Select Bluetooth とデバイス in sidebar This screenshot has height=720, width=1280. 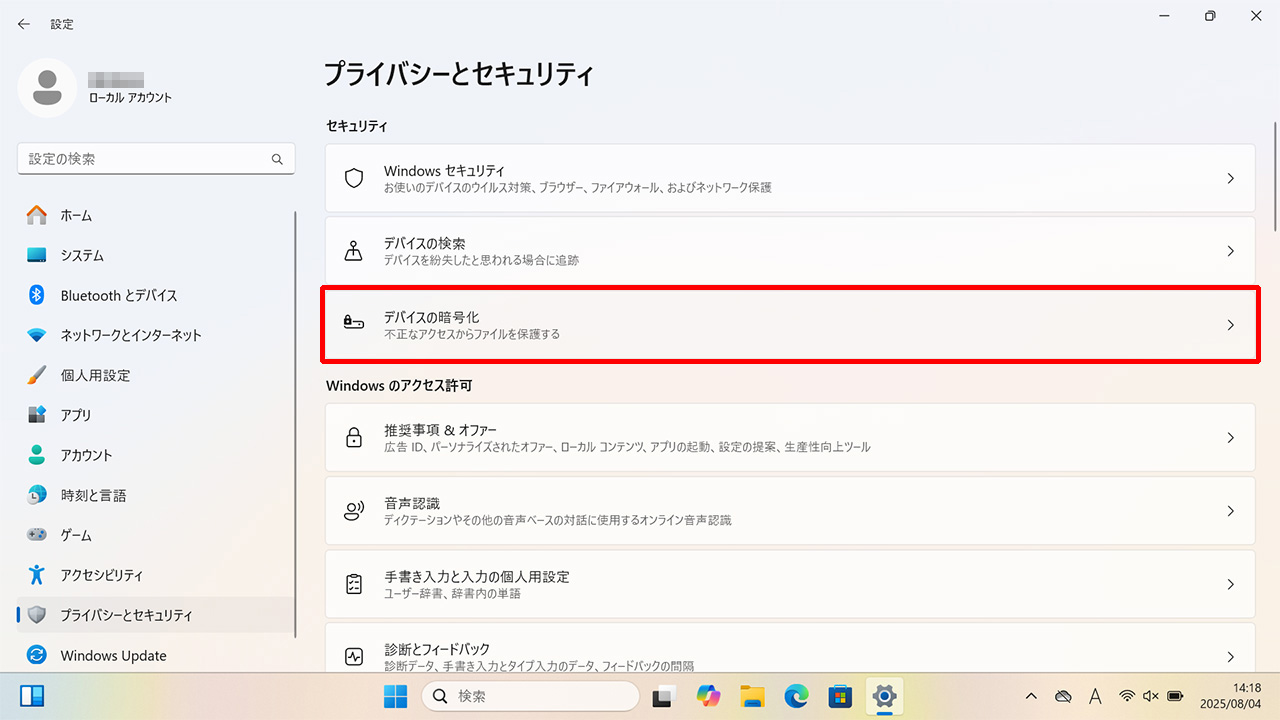pyautogui.click(x=156, y=295)
